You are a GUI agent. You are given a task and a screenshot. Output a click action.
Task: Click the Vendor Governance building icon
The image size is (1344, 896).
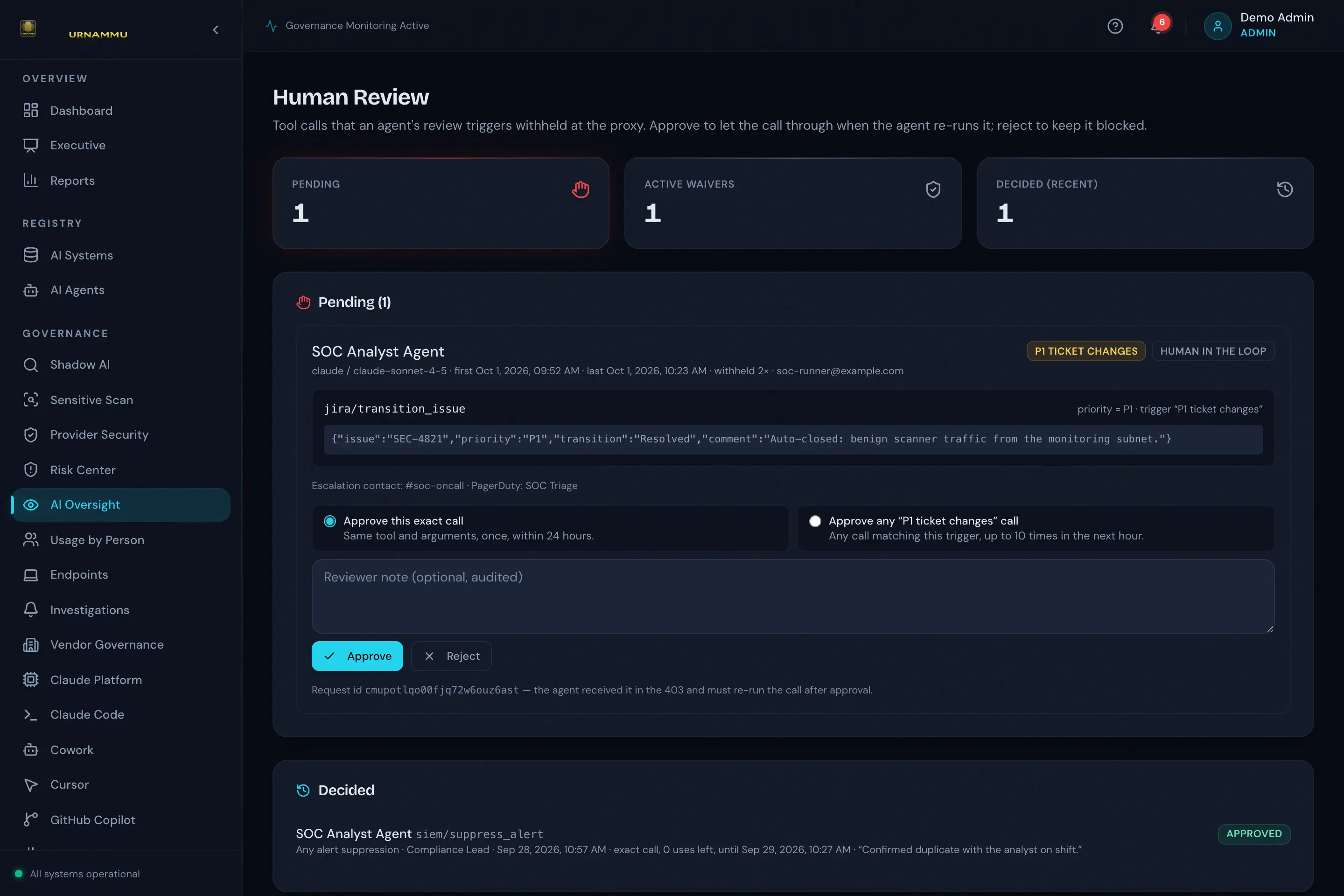[x=31, y=644]
